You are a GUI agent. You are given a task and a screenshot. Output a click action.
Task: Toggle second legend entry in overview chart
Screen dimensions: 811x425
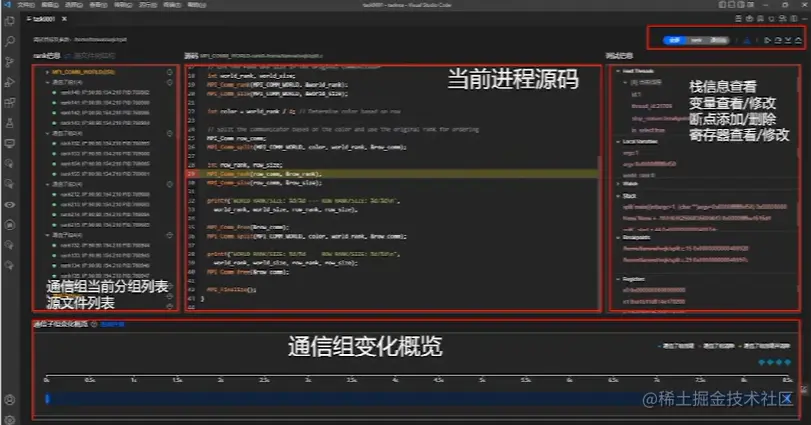tap(716, 346)
